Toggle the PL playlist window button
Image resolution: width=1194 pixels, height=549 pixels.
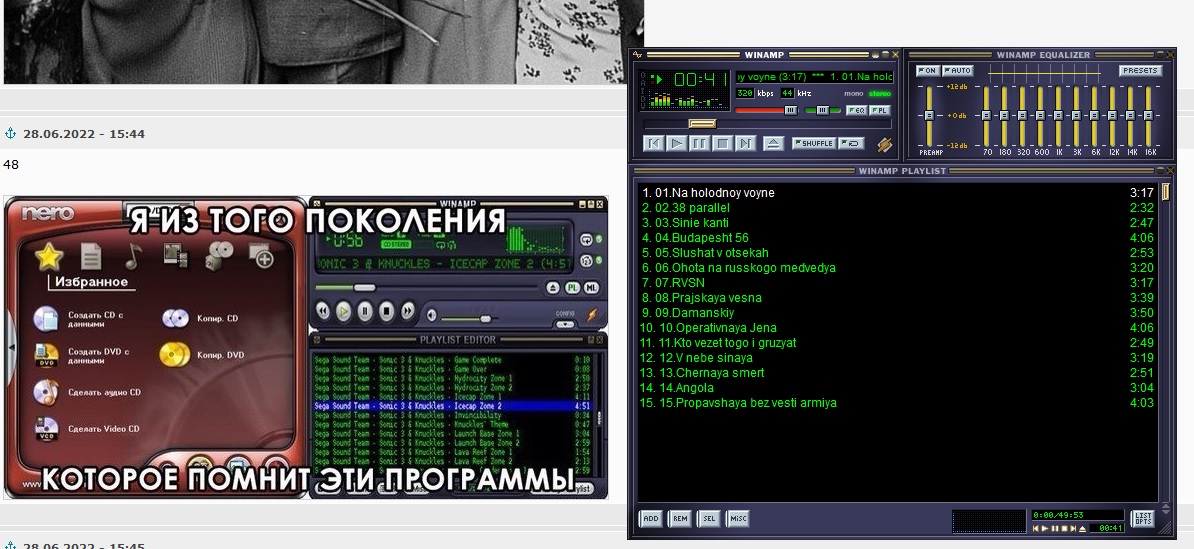(x=880, y=110)
